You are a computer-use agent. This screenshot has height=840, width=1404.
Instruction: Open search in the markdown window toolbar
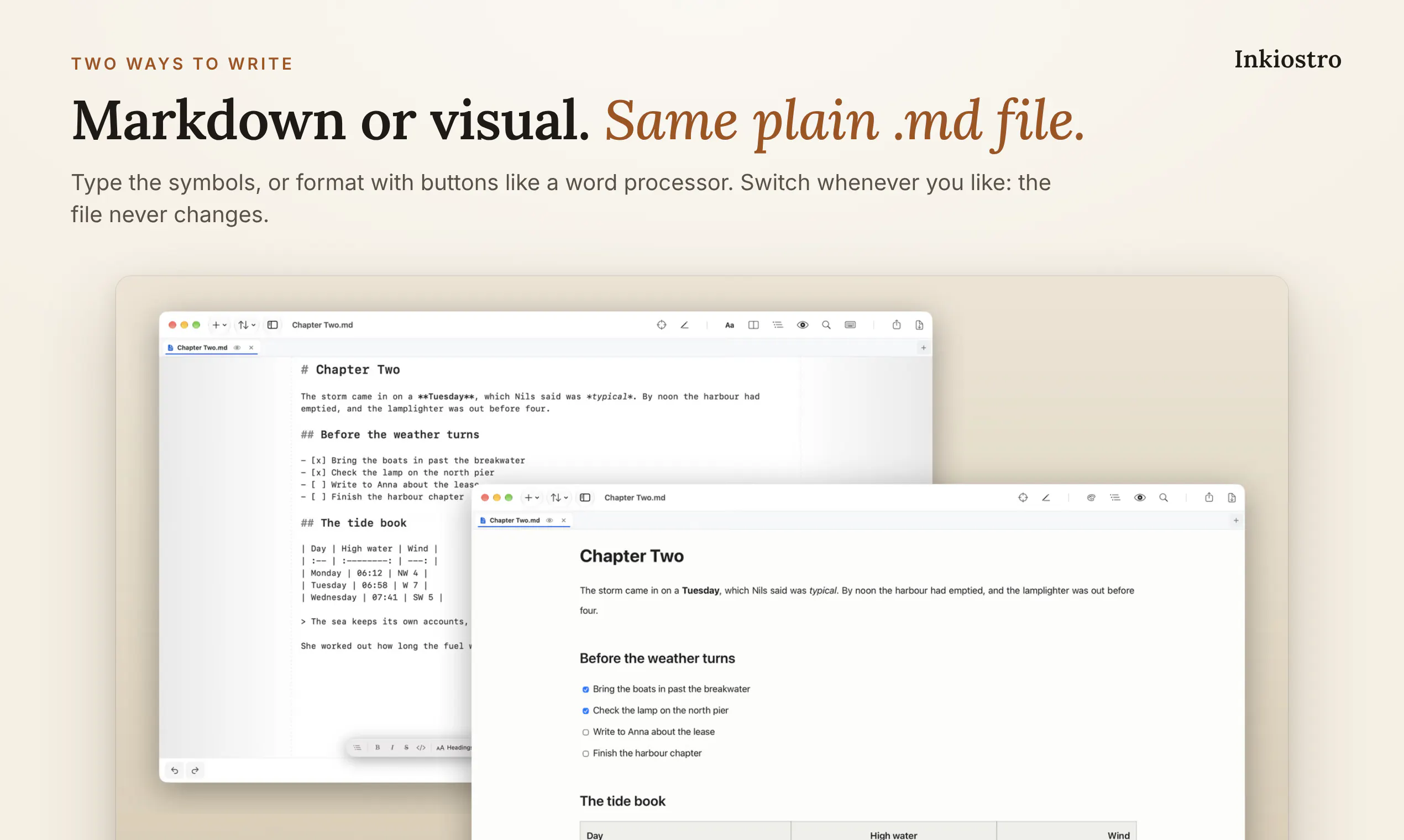tap(826, 325)
